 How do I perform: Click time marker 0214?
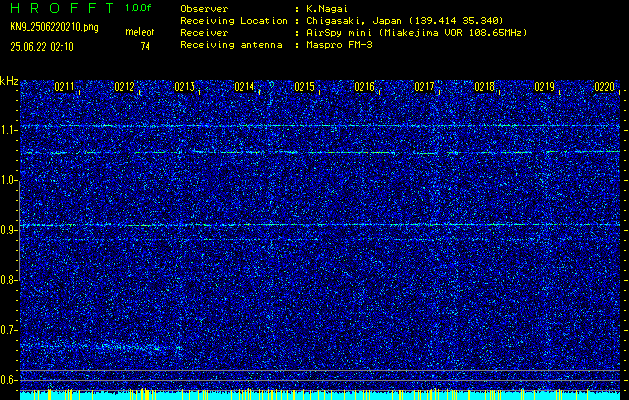click(x=244, y=87)
